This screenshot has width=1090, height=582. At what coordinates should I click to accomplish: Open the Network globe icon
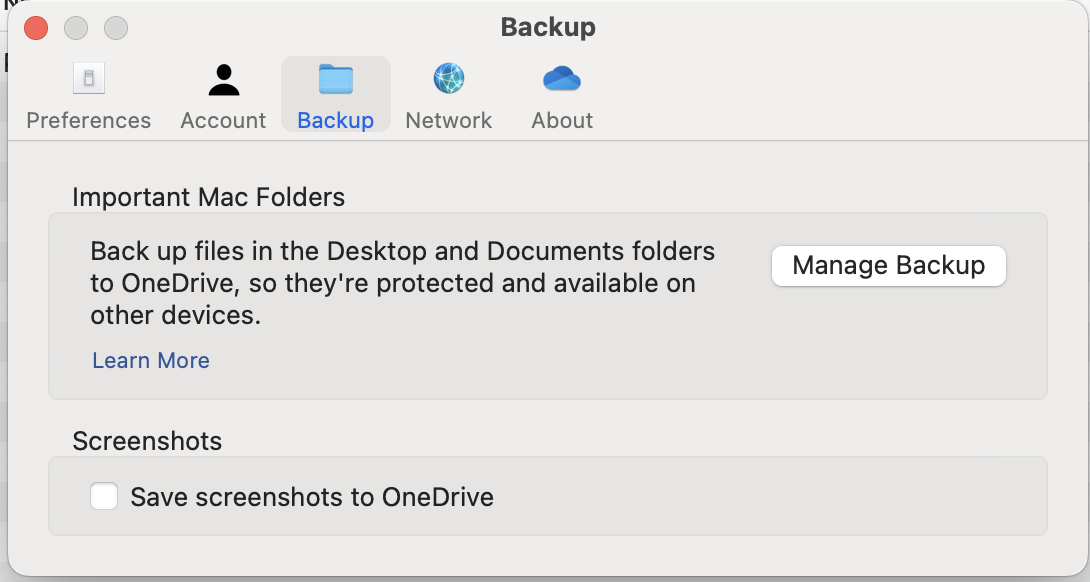tap(449, 78)
